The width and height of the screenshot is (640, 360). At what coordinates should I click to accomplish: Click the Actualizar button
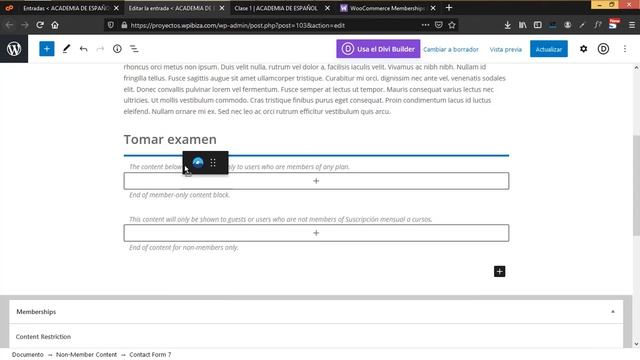(x=549, y=49)
